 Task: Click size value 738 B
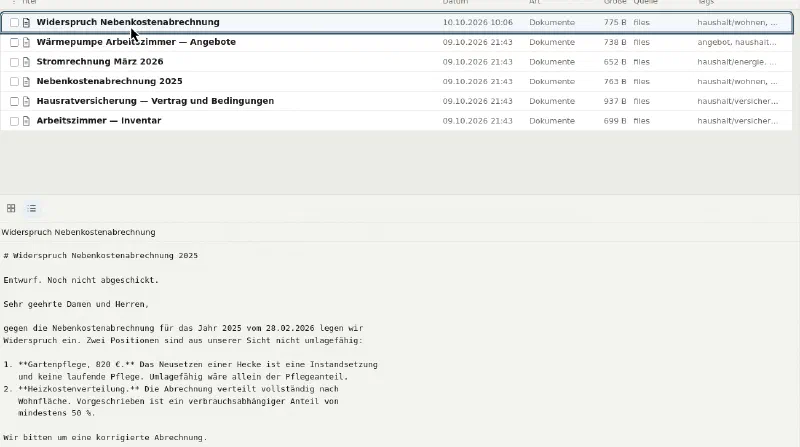pyautogui.click(x=615, y=42)
